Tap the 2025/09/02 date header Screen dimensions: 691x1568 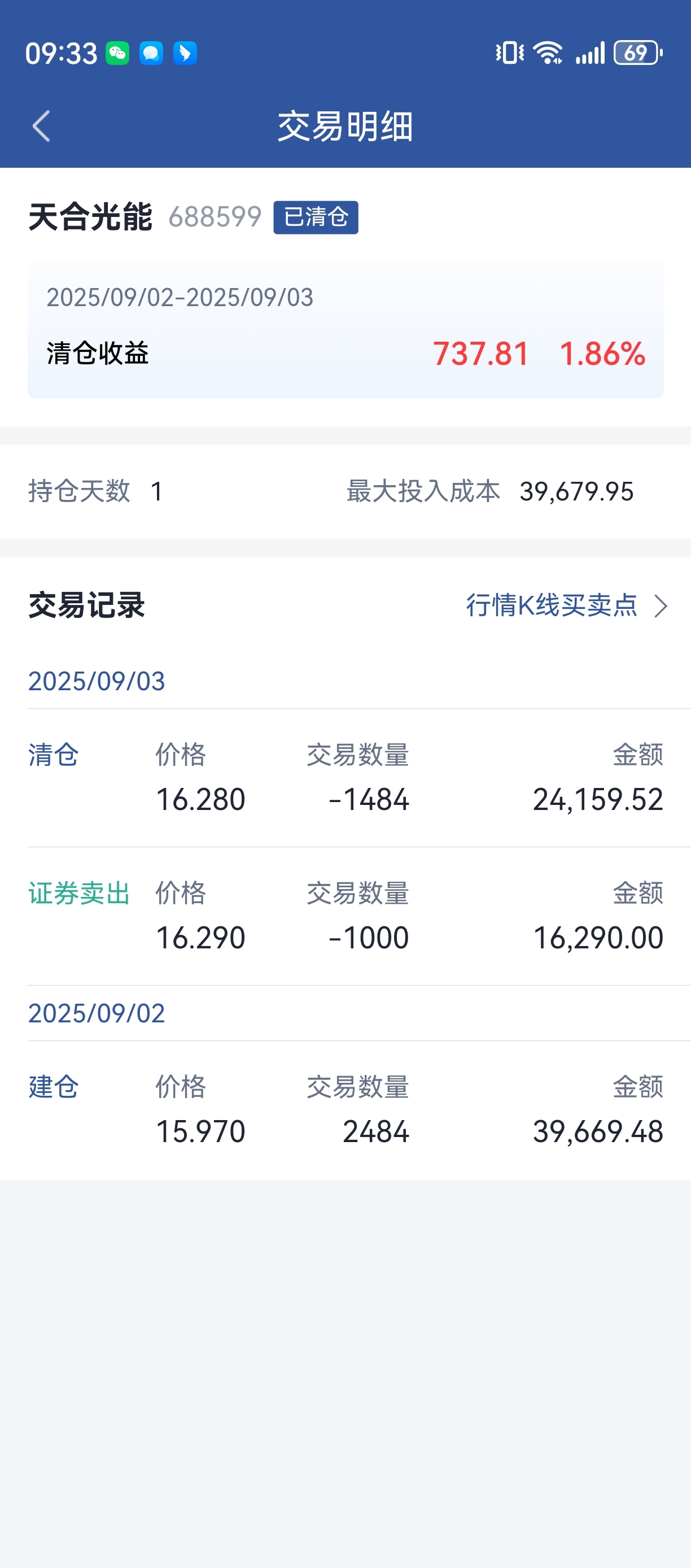(97, 1013)
